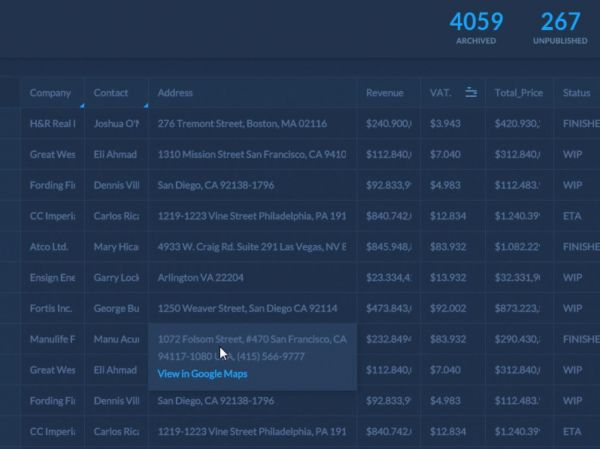This screenshot has width=600, height=449.
Task: Sort by the Address column header
Action: click(x=175, y=93)
